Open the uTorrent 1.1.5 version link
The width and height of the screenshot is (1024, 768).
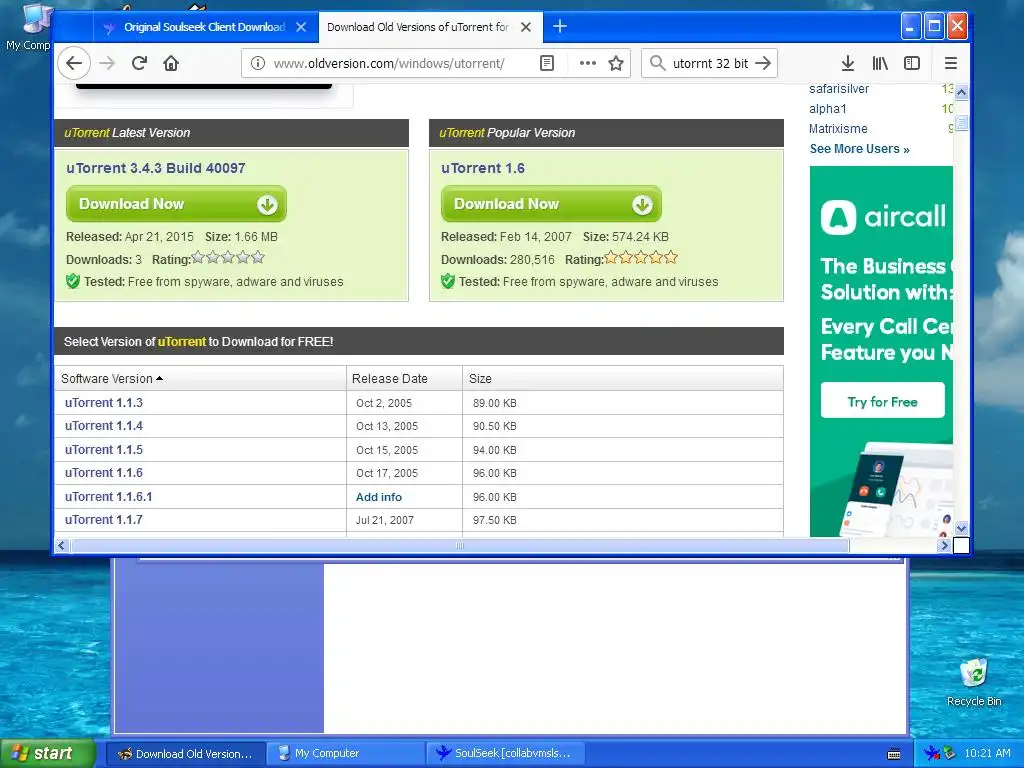(x=104, y=450)
